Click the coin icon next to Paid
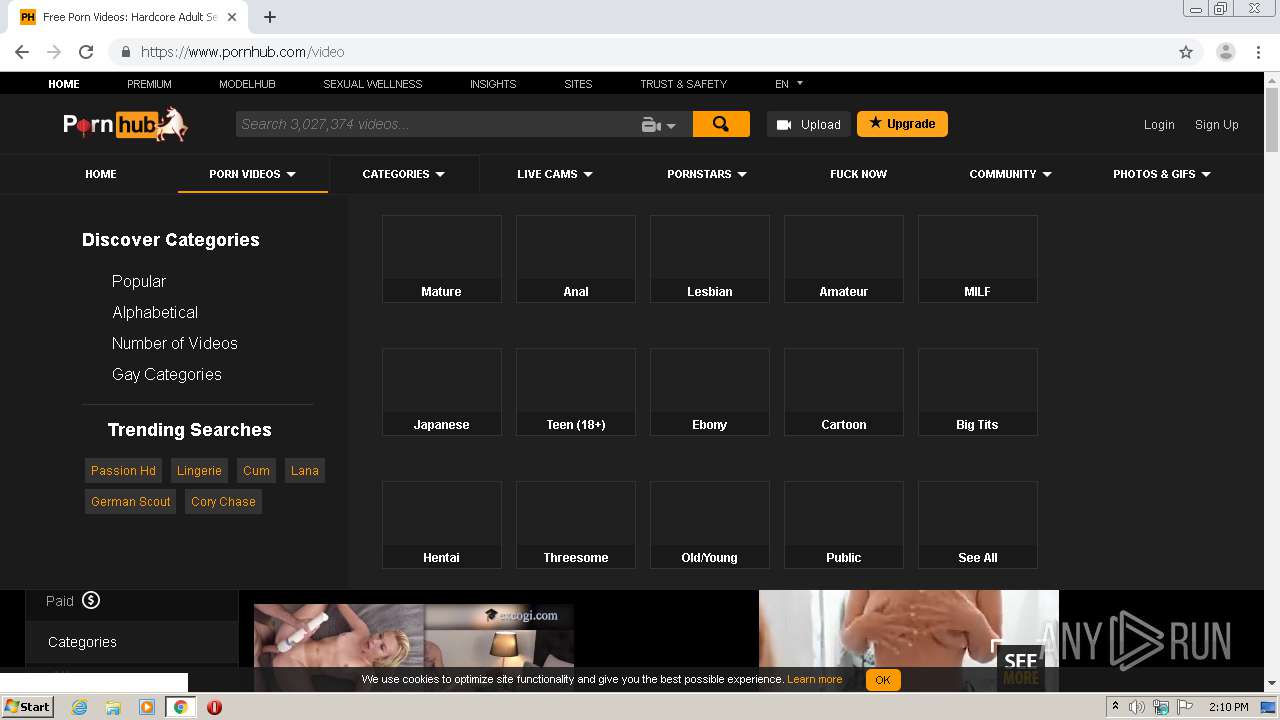 pyautogui.click(x=91, y=600)
